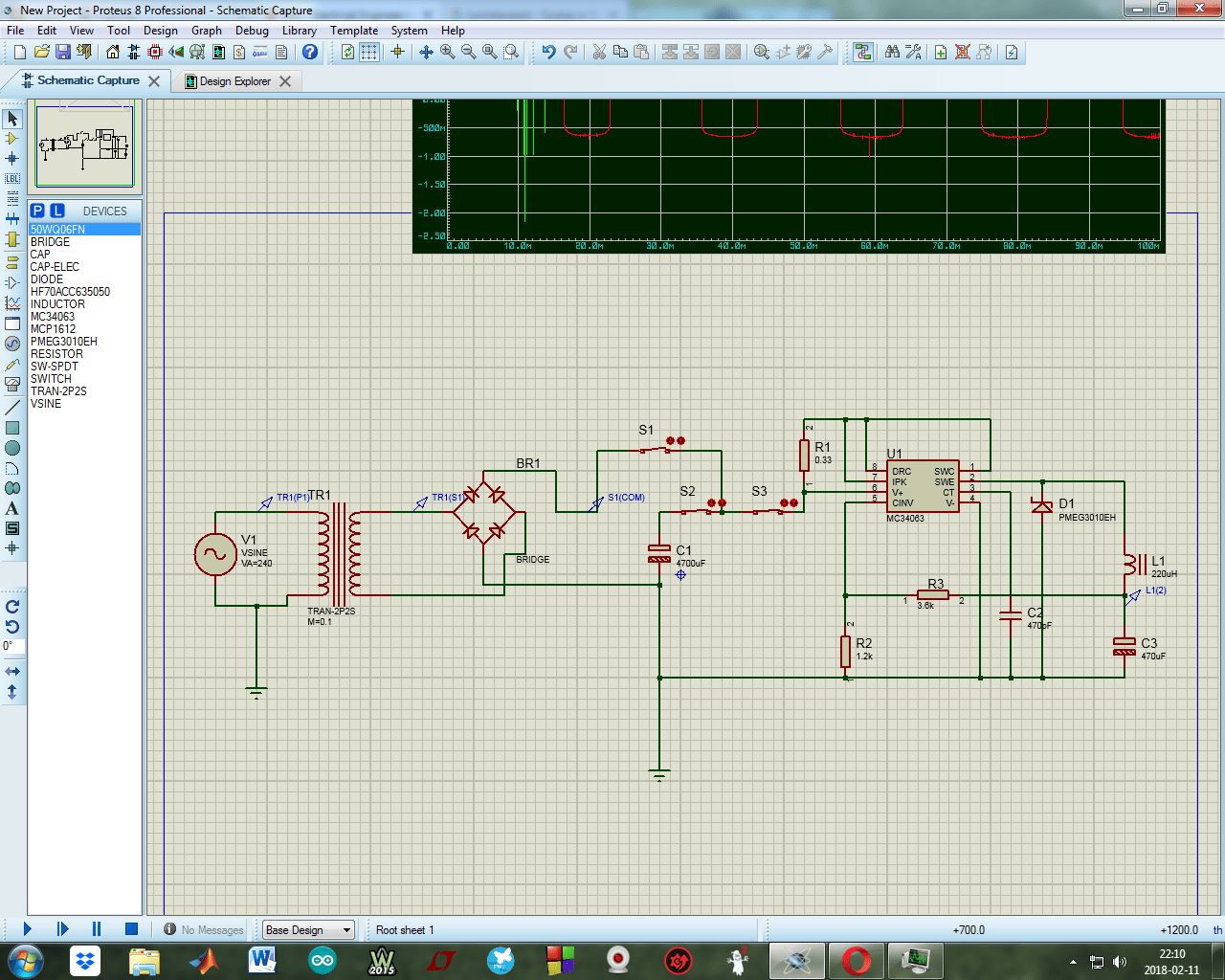
Task: Select the Current Probe mode tool
Action: click(x=12, y=383)
